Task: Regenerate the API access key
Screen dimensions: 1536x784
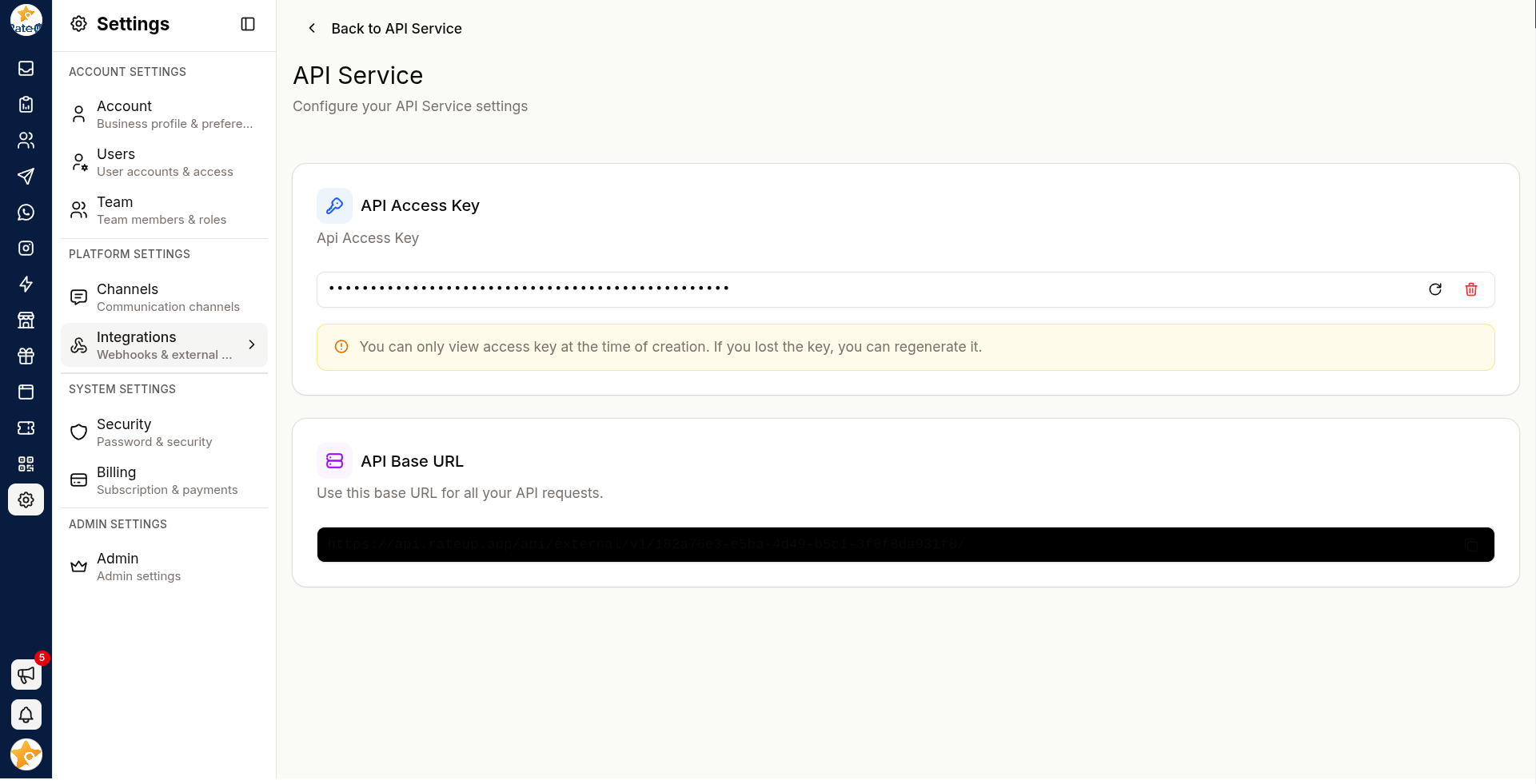Action: point(1435,289)
